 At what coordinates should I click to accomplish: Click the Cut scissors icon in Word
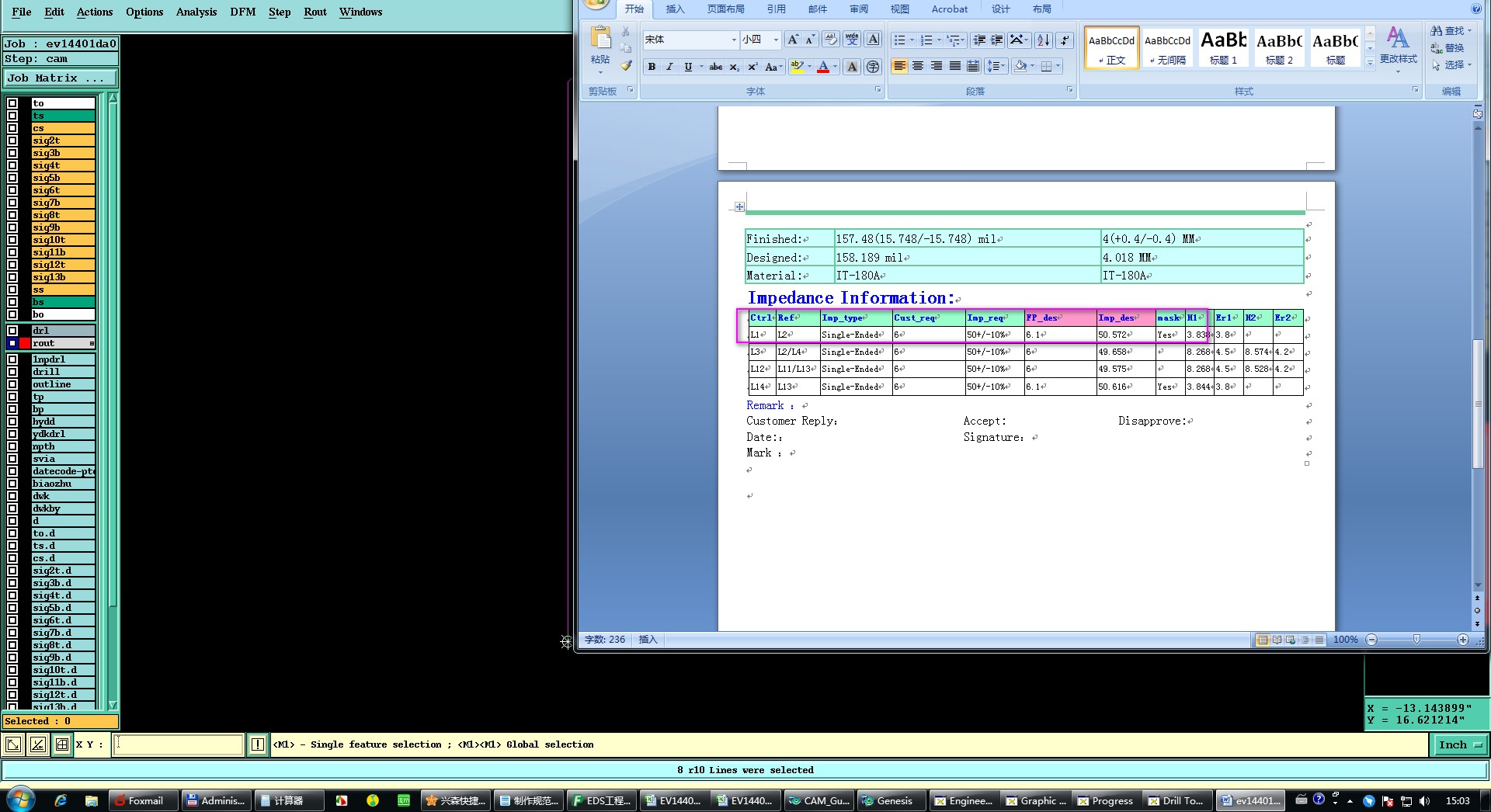626,32
